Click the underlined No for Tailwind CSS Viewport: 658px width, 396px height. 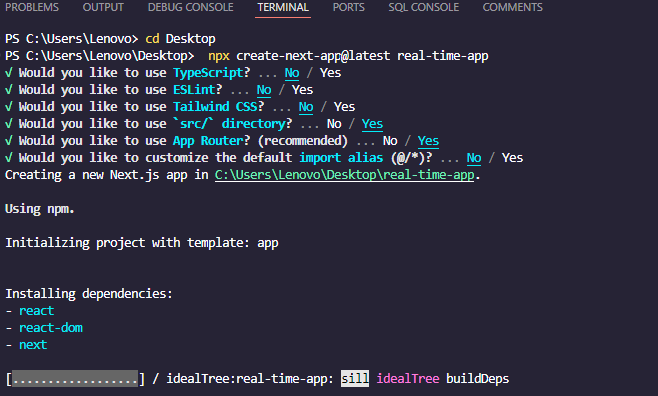click(x=306, y=107)
